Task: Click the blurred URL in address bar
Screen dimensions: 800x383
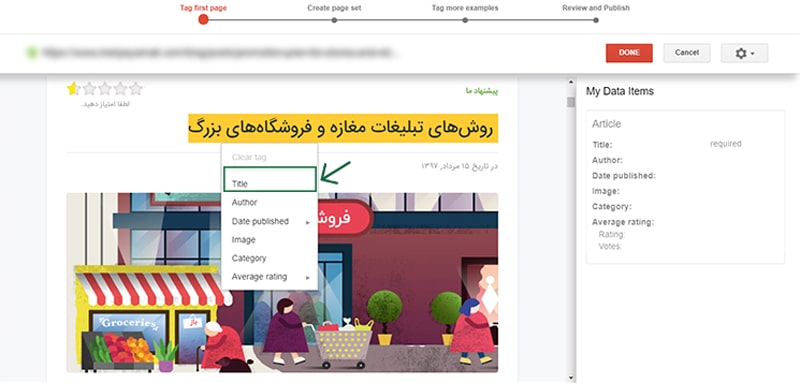Action: [x=219, y=52]
